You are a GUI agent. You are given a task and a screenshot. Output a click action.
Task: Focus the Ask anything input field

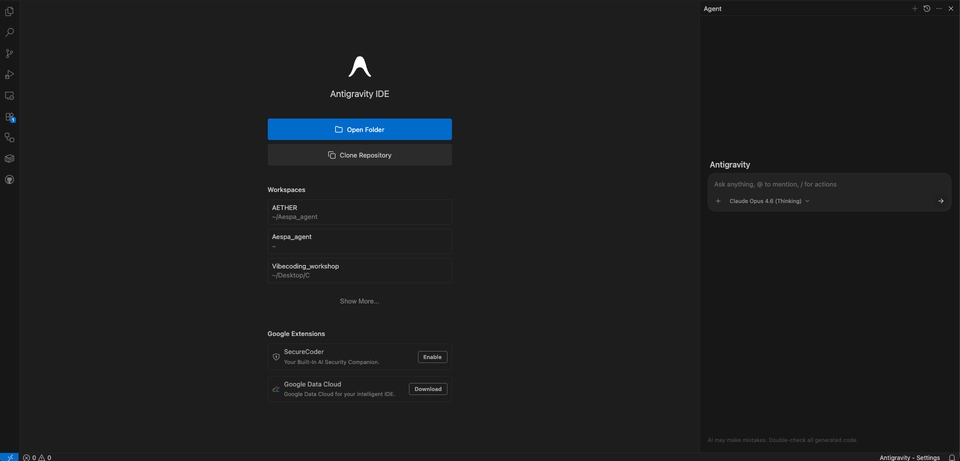(x=830, y=184)
